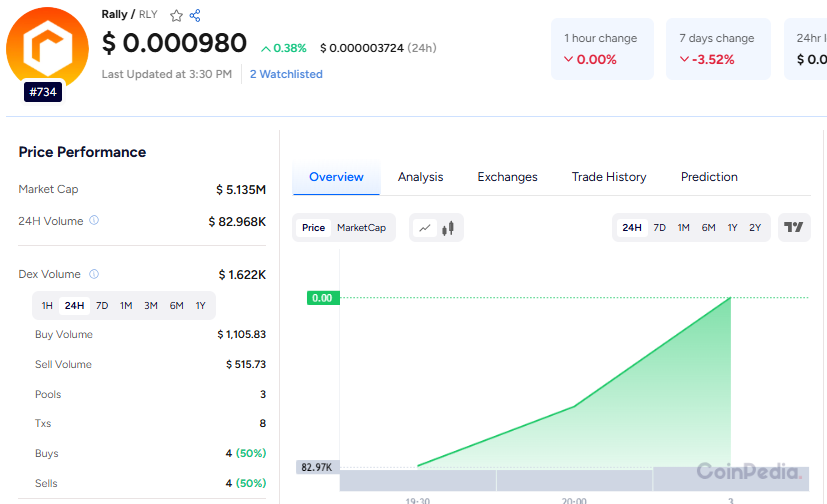Click Last Updated at 3:30 PM text
The width and height of the screenshot is (827, 504).
coord(167,74)
